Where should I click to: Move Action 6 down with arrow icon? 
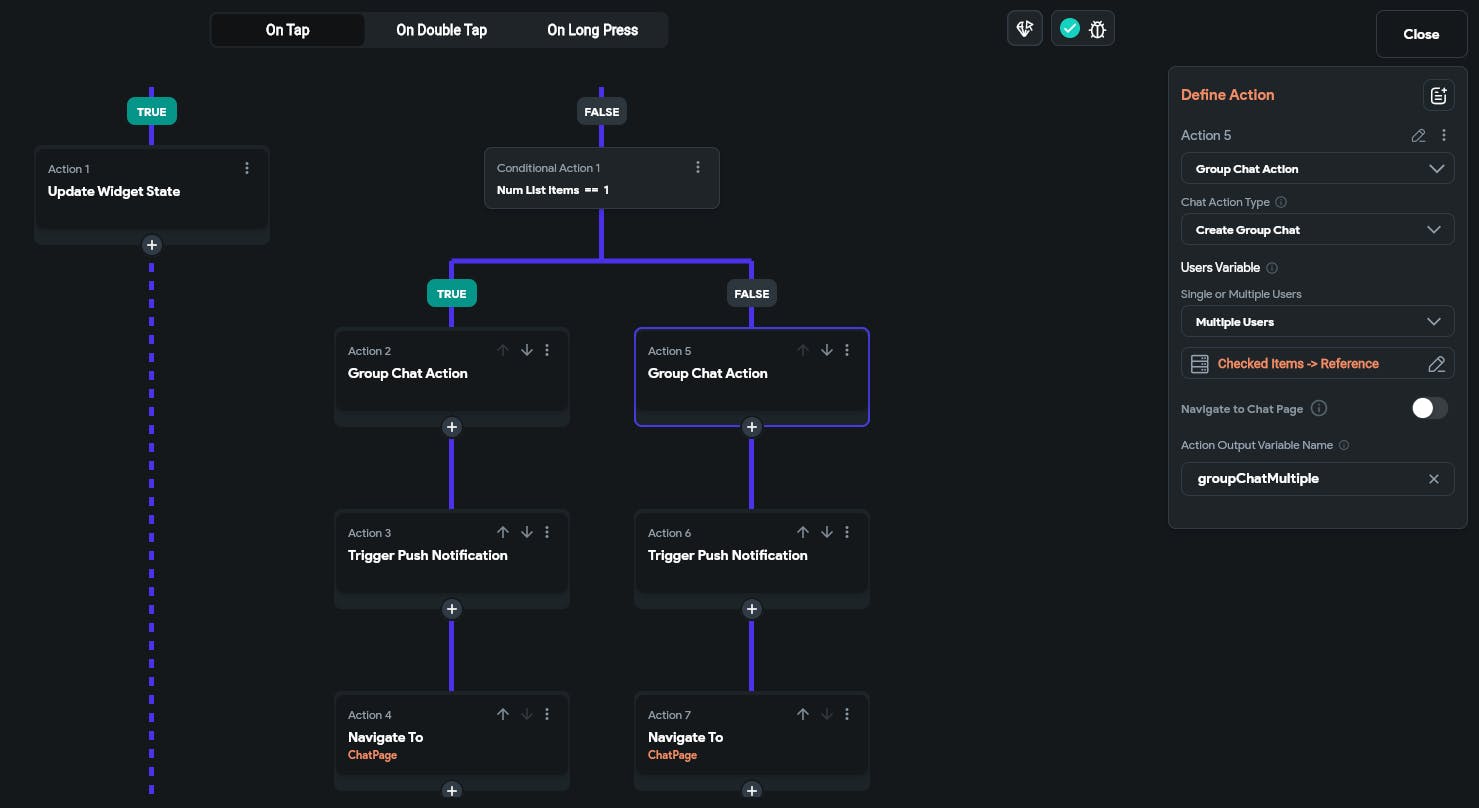coord(827,533)
